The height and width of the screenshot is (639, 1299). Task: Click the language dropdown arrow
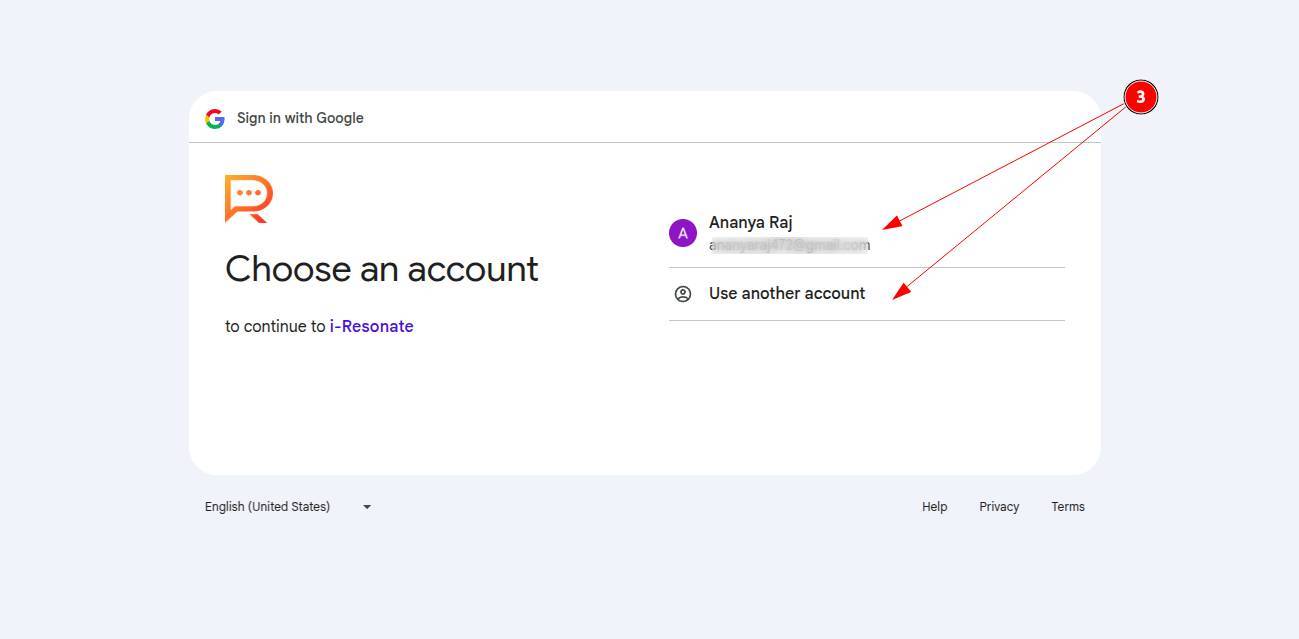(367, 507)
